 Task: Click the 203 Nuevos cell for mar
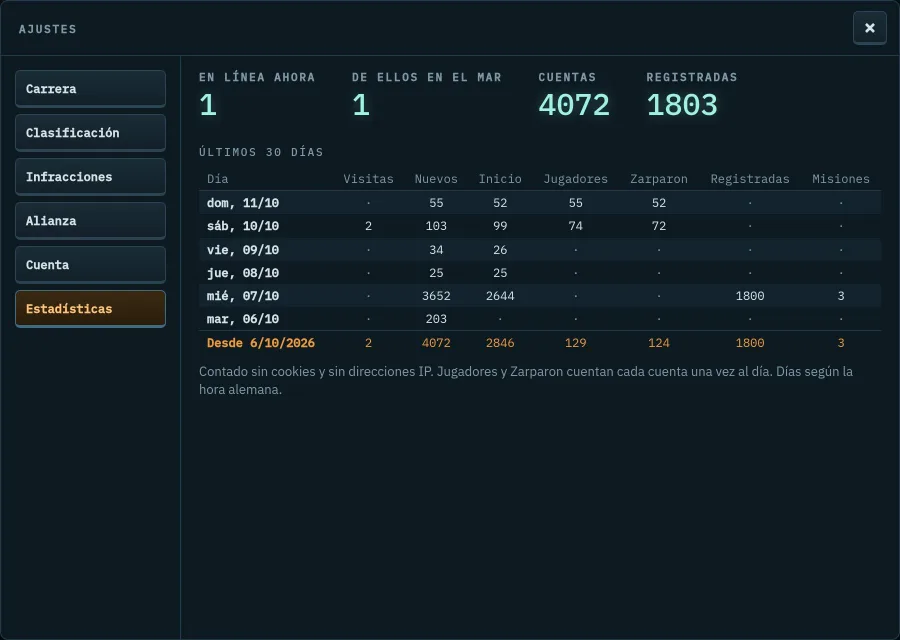pyautogui.click(x=436, y=319)
